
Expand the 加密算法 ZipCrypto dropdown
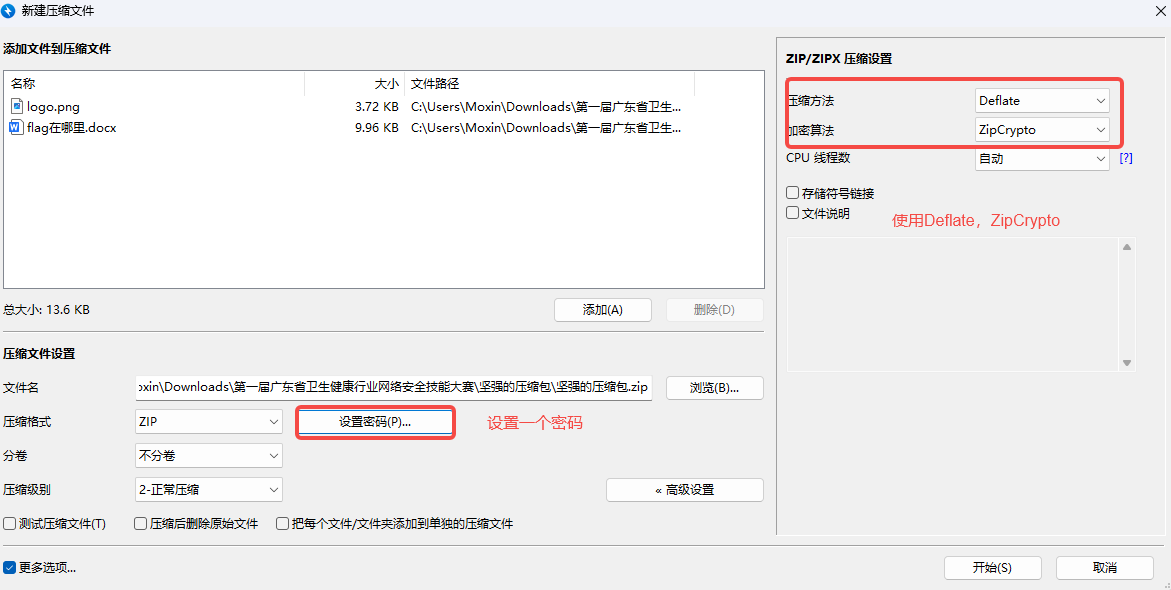1042,130
